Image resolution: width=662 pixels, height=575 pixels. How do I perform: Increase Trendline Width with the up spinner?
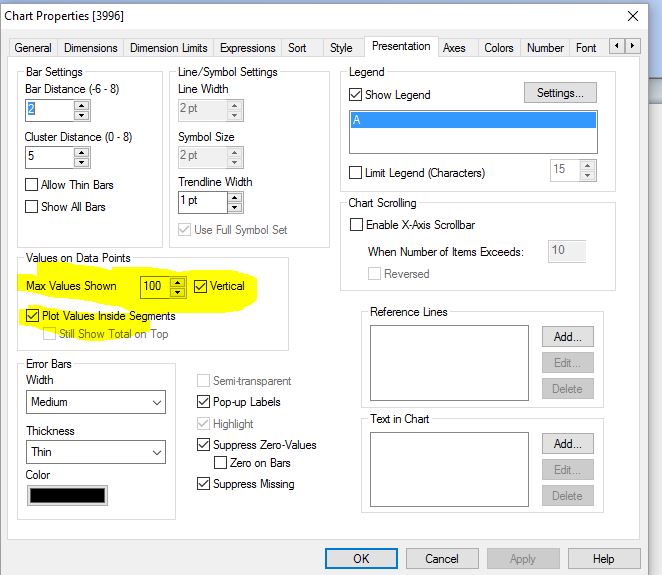tap(234, 196)
